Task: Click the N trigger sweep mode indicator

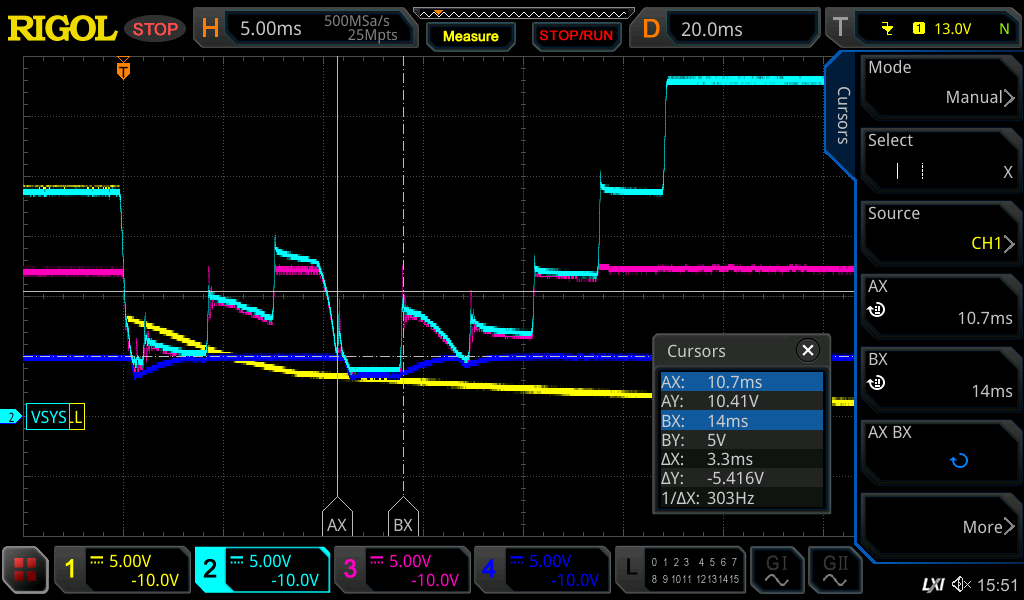Action: pyautogui.click(x=1004, y=29)
